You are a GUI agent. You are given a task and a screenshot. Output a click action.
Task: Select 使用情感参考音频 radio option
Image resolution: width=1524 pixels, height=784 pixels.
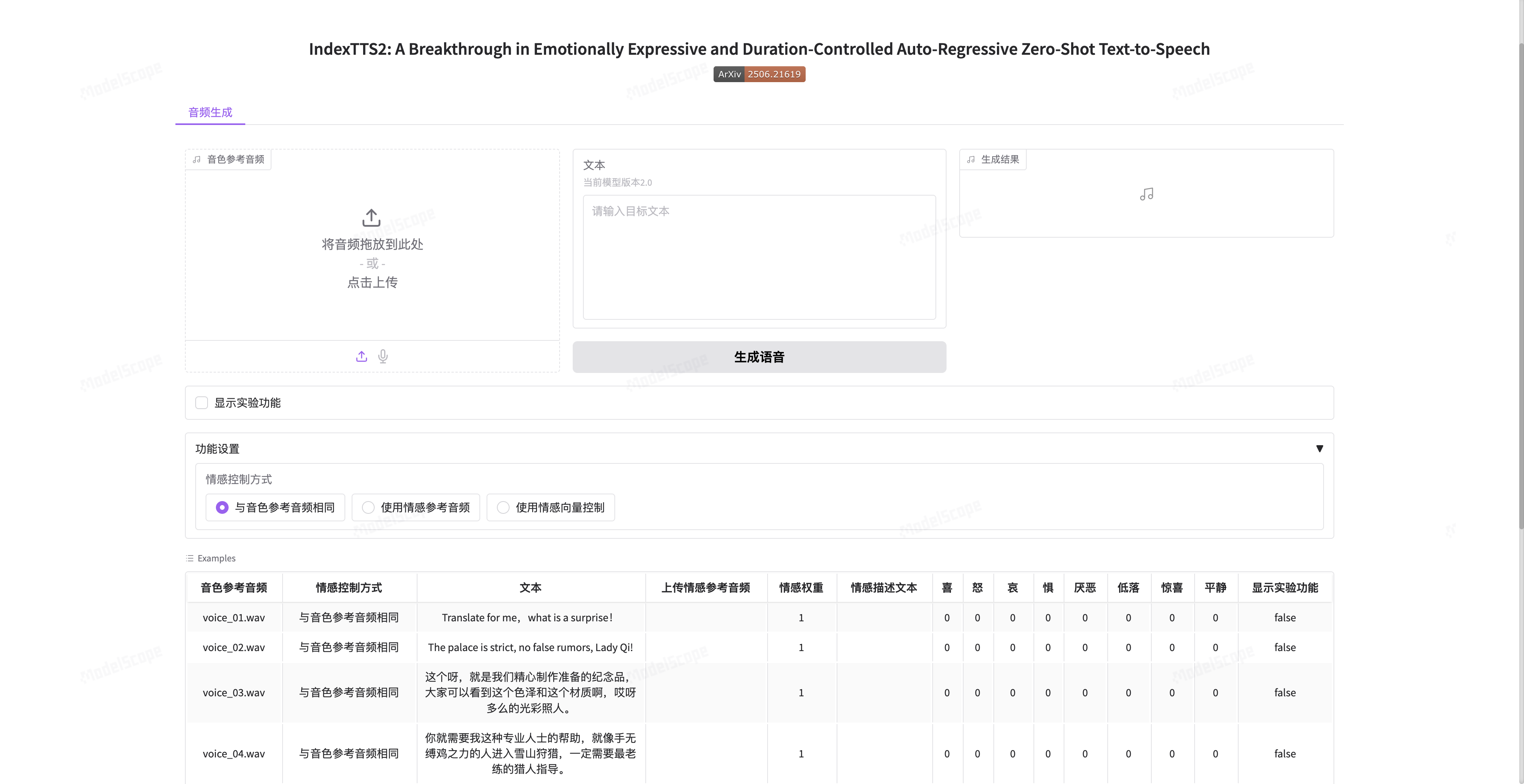pyautogui.click(x=368, y=507)
